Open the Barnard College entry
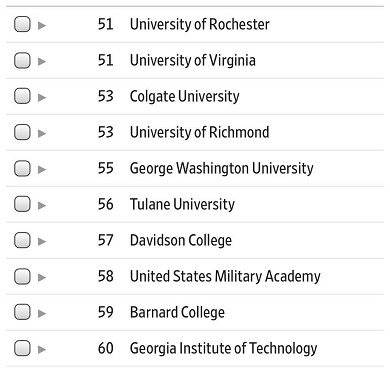Viewport: 390px width, 368px height. (x=177, y=312)
